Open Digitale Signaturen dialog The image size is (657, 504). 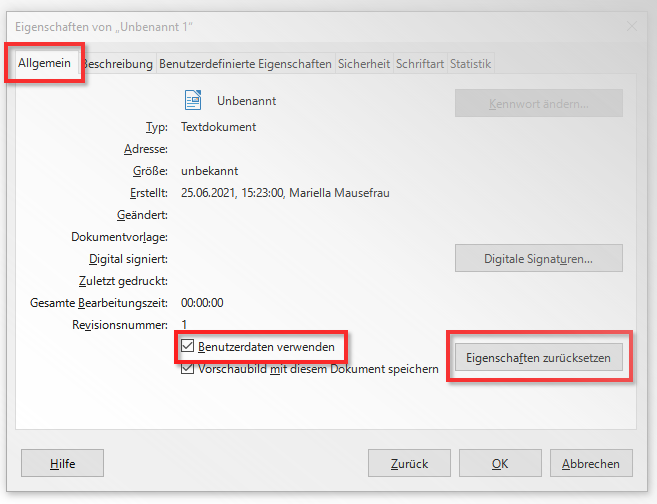(x=539, y=258)
